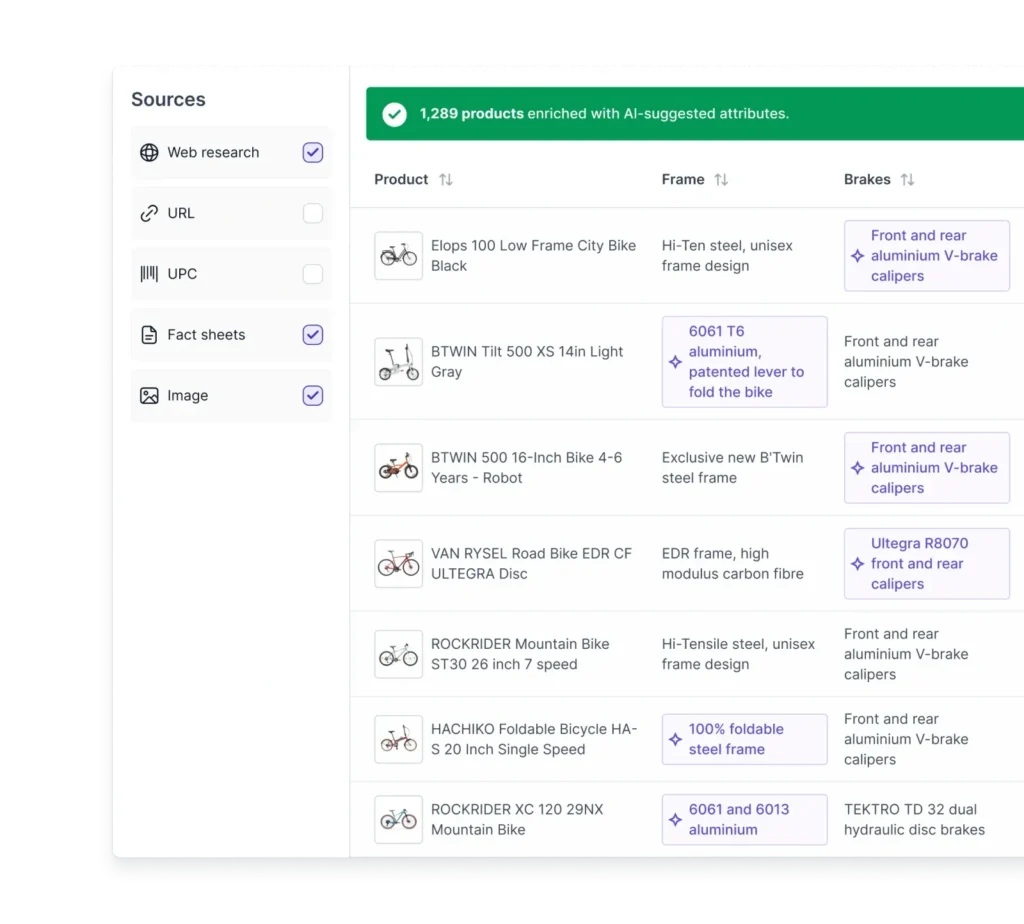Click the Fact sheets document icon

tap(149, 335)
